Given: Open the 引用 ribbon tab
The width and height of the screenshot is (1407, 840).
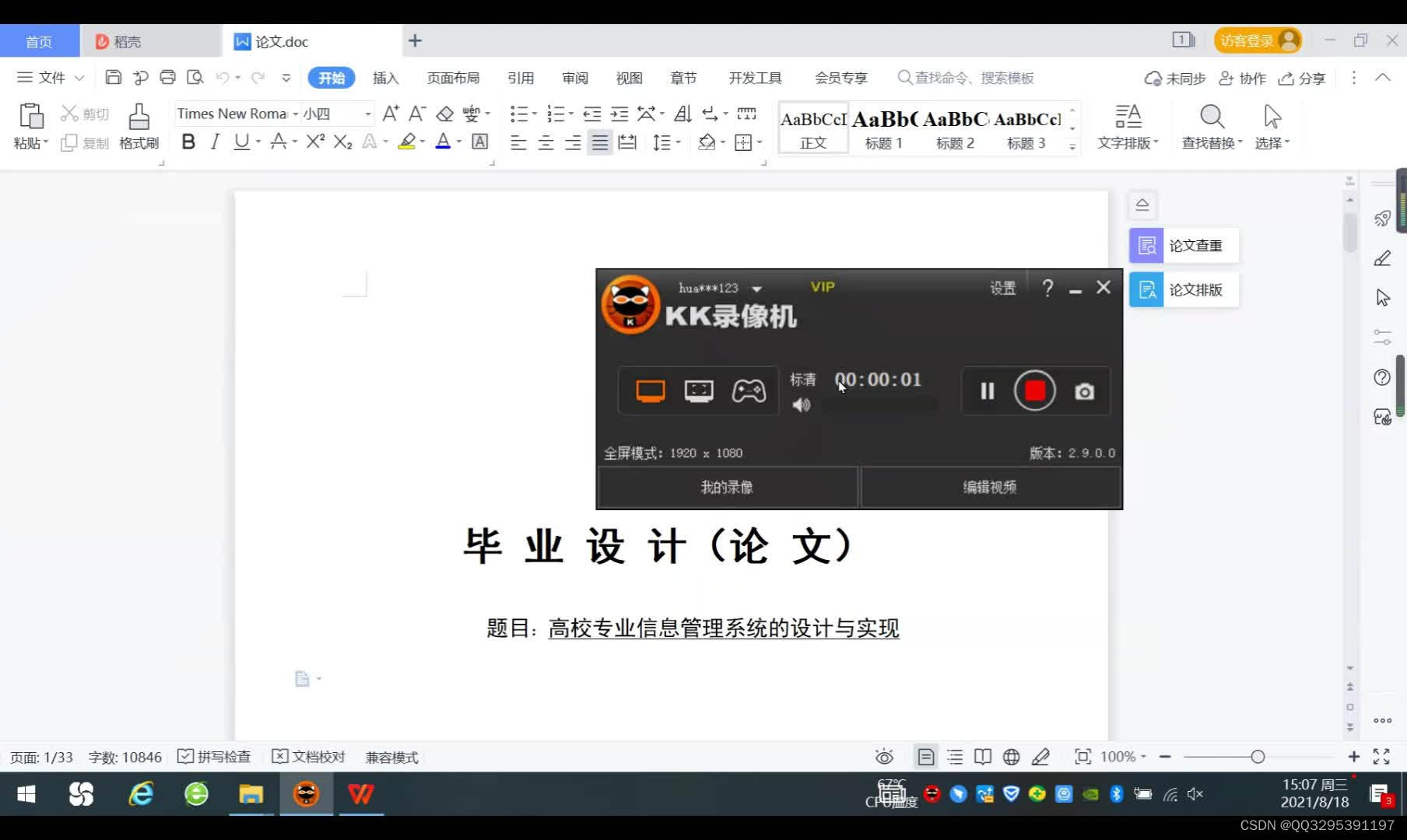Looking at the screenshot, I should point(521,78).
